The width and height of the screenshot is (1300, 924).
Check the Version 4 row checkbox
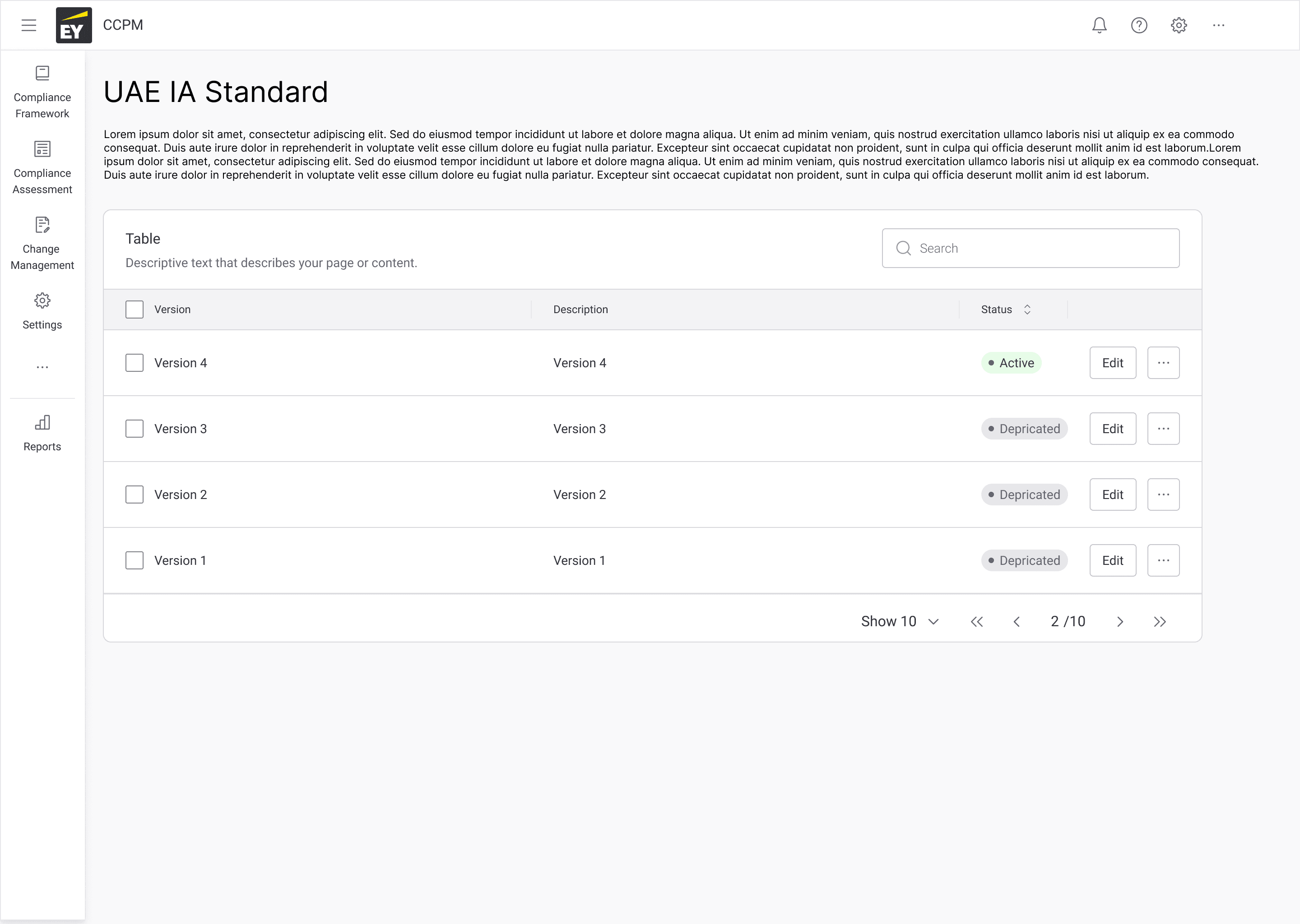point(135,363)
